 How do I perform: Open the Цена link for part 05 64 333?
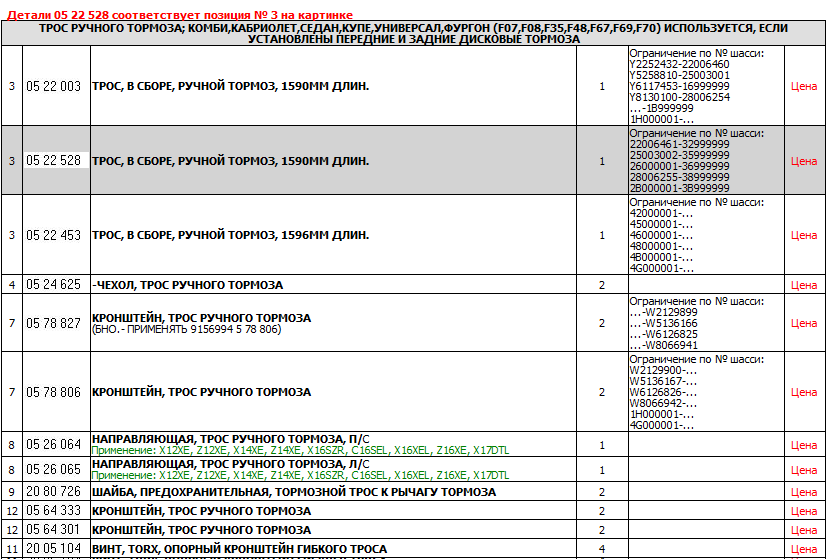click(x=803, y=511)
